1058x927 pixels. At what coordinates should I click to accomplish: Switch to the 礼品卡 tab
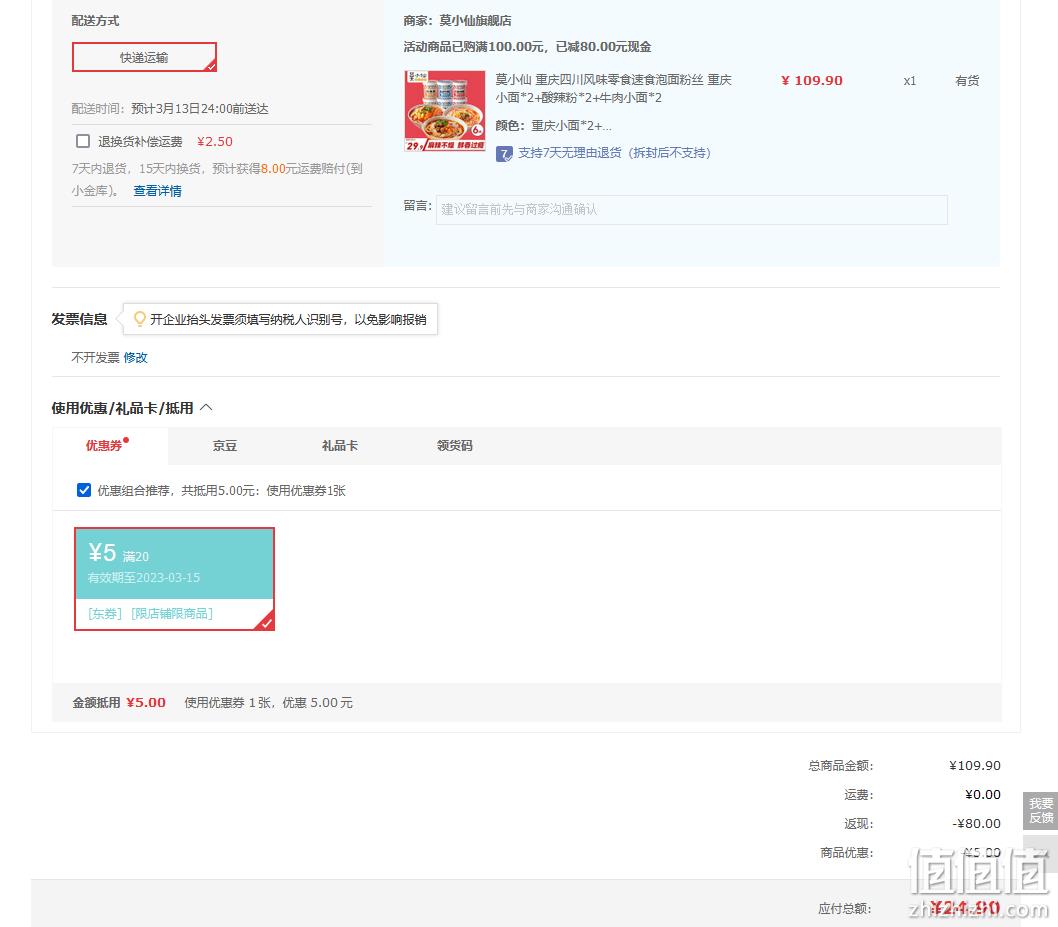[x=339, y=446]
